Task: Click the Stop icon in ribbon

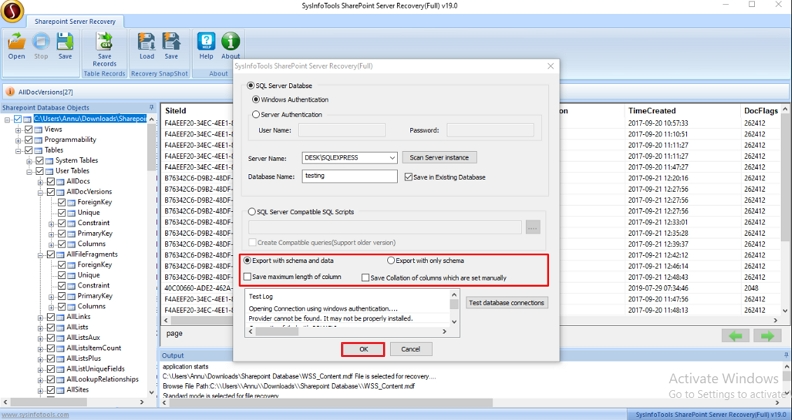Action: 41,44
